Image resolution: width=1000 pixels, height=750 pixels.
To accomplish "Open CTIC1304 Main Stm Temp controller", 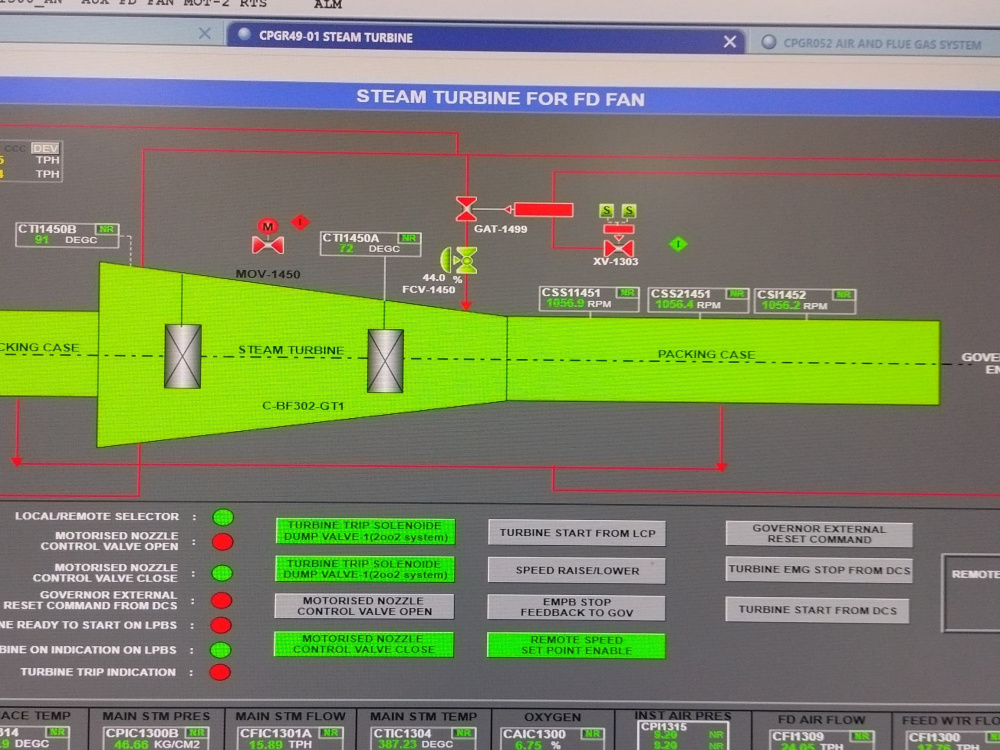I will (x=423, y=739).
